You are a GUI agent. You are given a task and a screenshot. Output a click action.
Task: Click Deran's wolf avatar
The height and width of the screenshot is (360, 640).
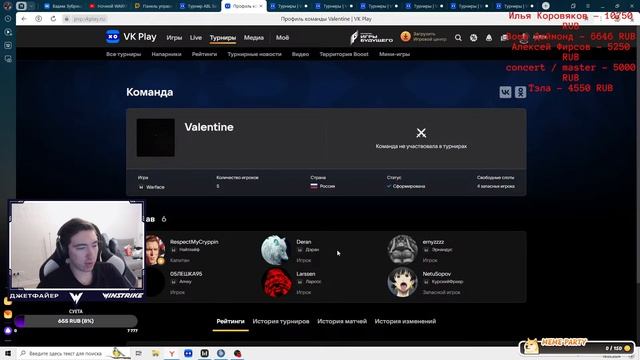pos(276,250)
